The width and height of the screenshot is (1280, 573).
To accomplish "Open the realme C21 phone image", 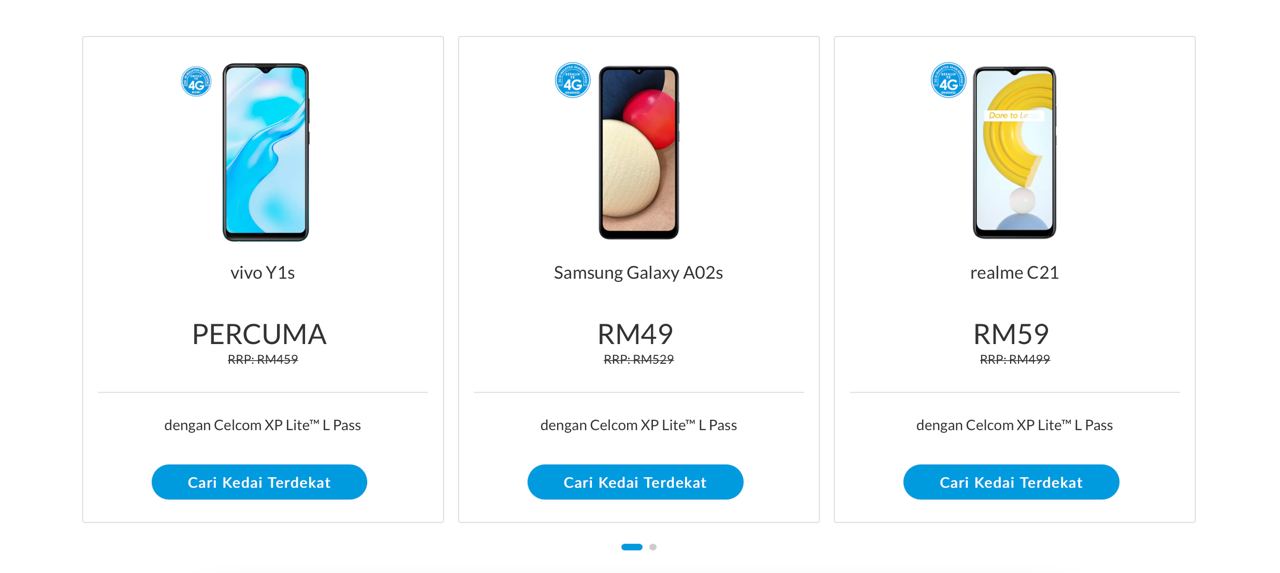I will point(1014,152).
